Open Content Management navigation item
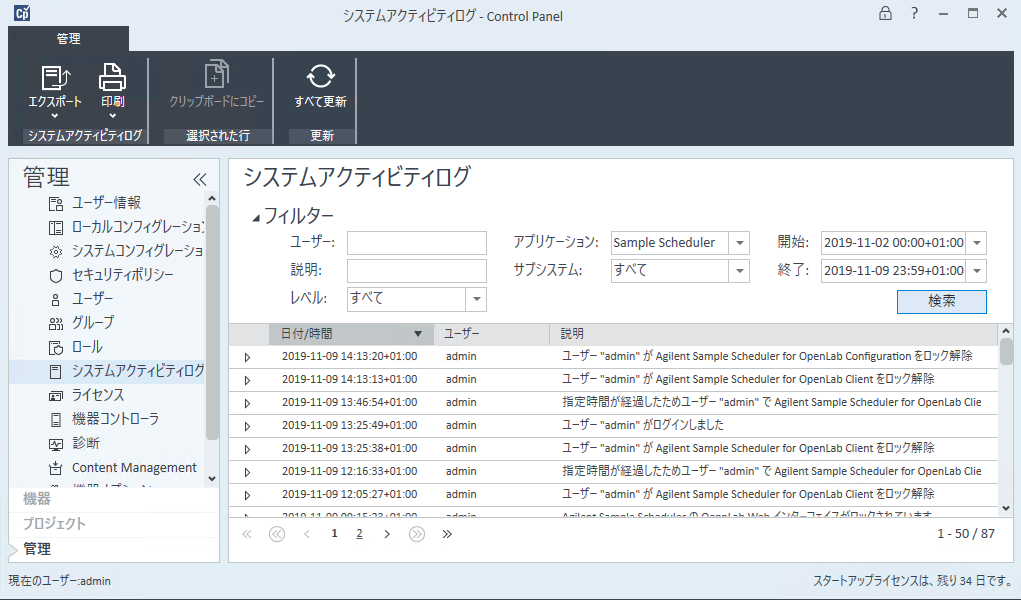The image size is (1021, 600). (122, 467)
